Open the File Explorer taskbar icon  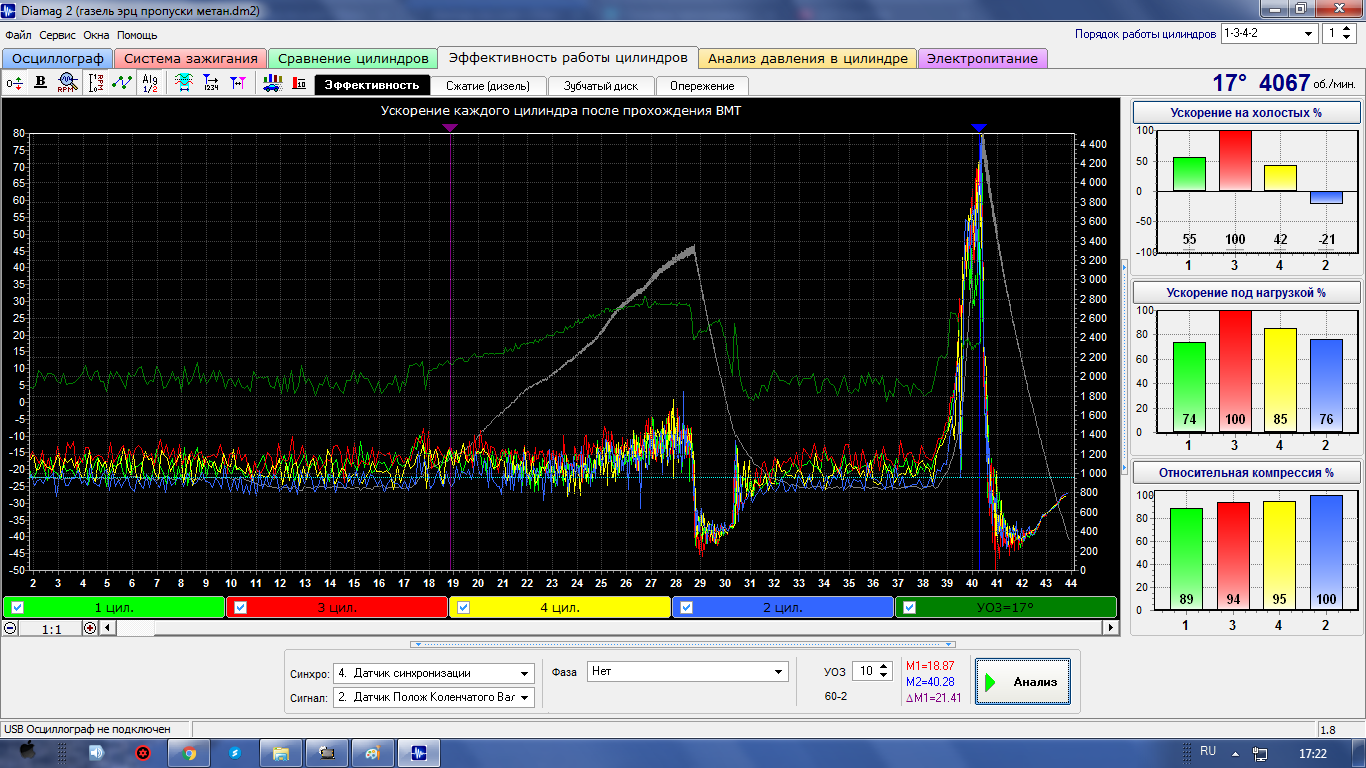click(281, 752)
